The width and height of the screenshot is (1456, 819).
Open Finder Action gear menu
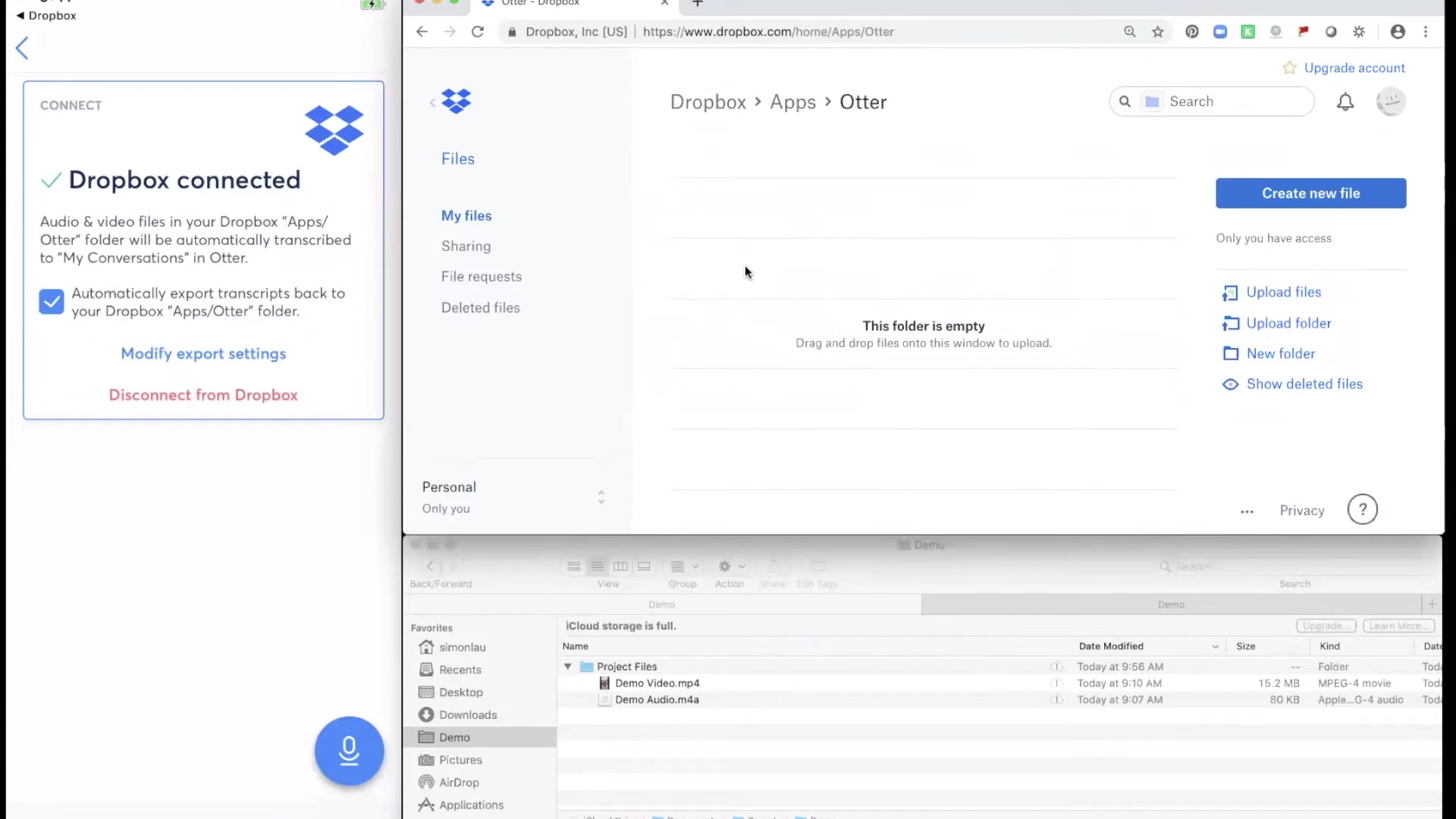coord(732,567)
